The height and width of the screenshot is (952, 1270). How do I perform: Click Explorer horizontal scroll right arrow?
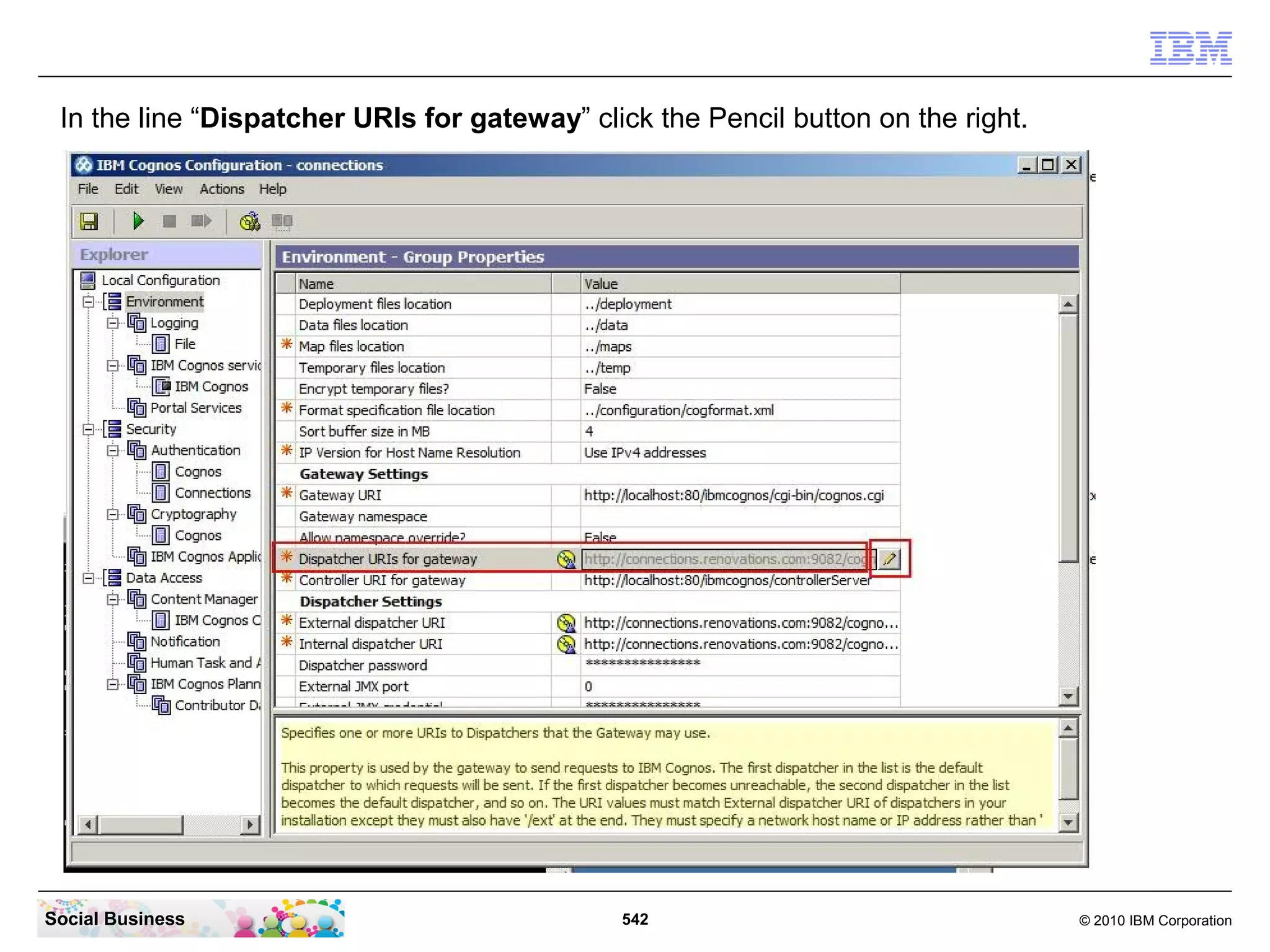click(x=250, y=824)
